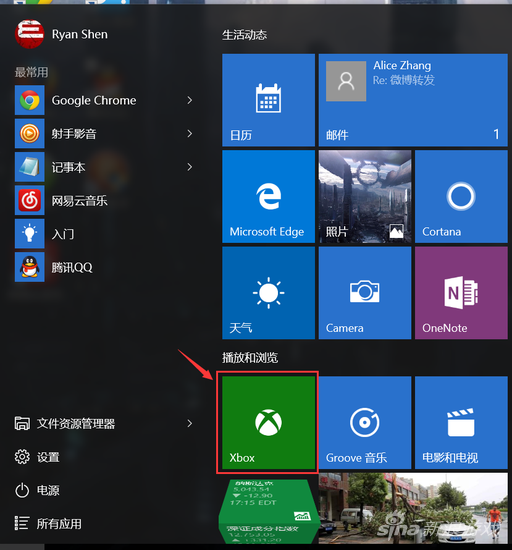Viewport: 512px width, 550px height.
Task: Open the 天气 weather tile
Action: point(268,293)
